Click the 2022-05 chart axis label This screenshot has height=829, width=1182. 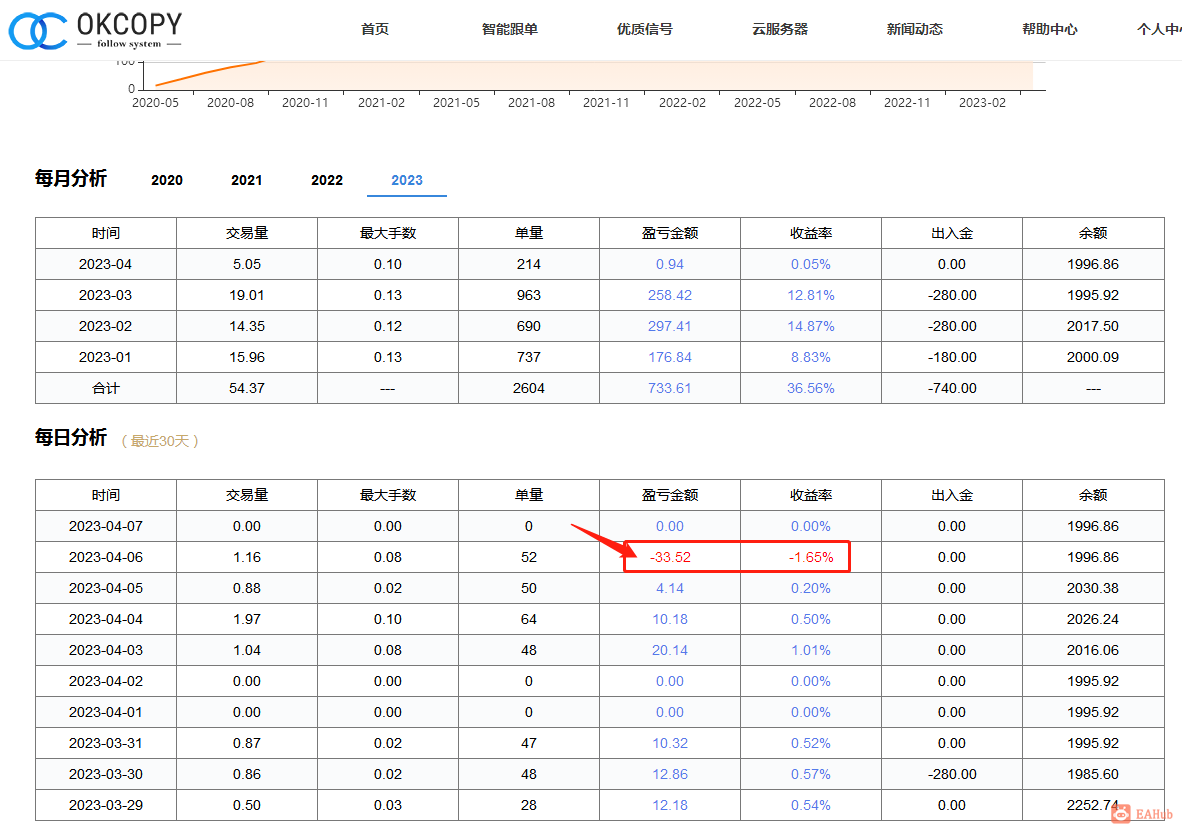[x=757, y=102]
